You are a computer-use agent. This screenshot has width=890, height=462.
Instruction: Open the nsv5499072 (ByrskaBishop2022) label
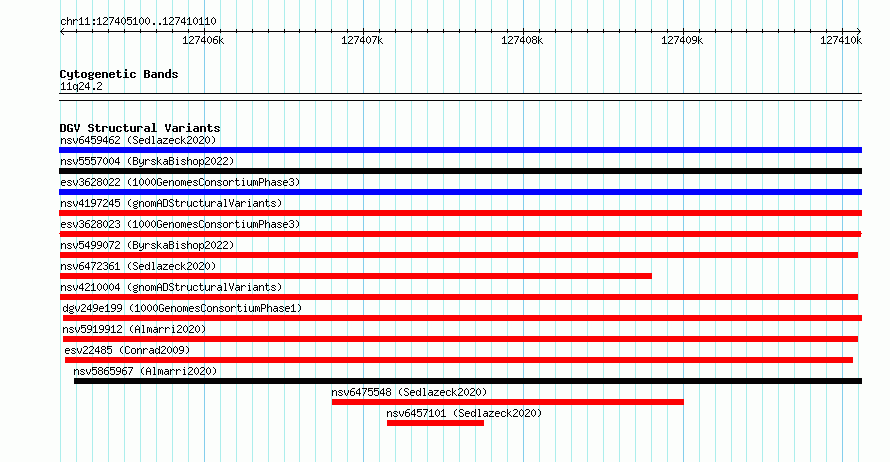tap(147, 245)
